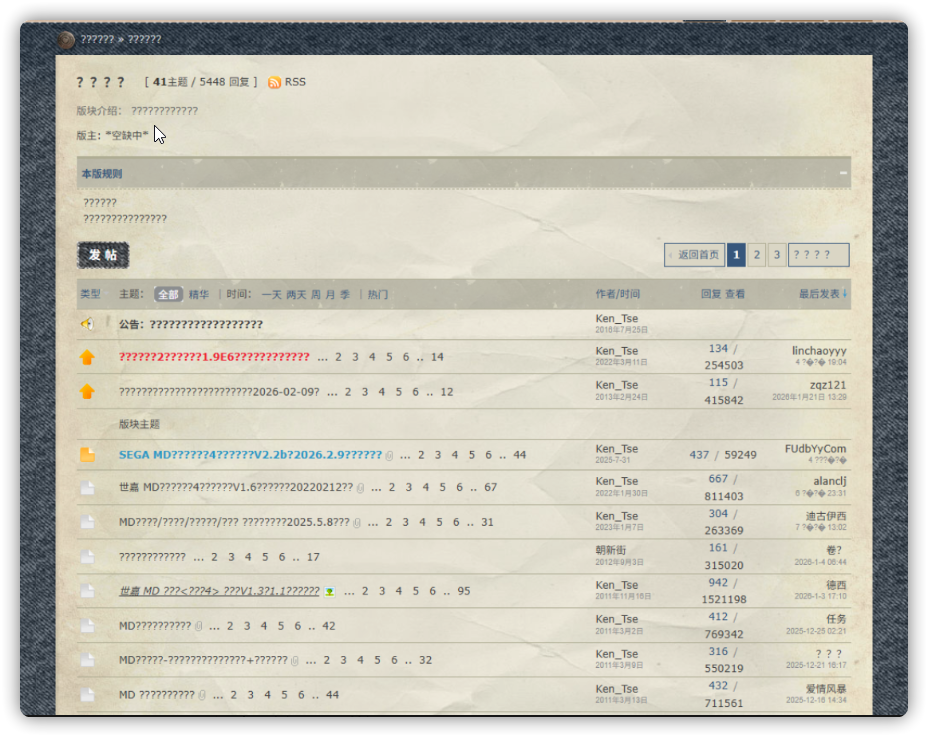
Task: Click the orange RSS feed icon
Action: (274, 82)
